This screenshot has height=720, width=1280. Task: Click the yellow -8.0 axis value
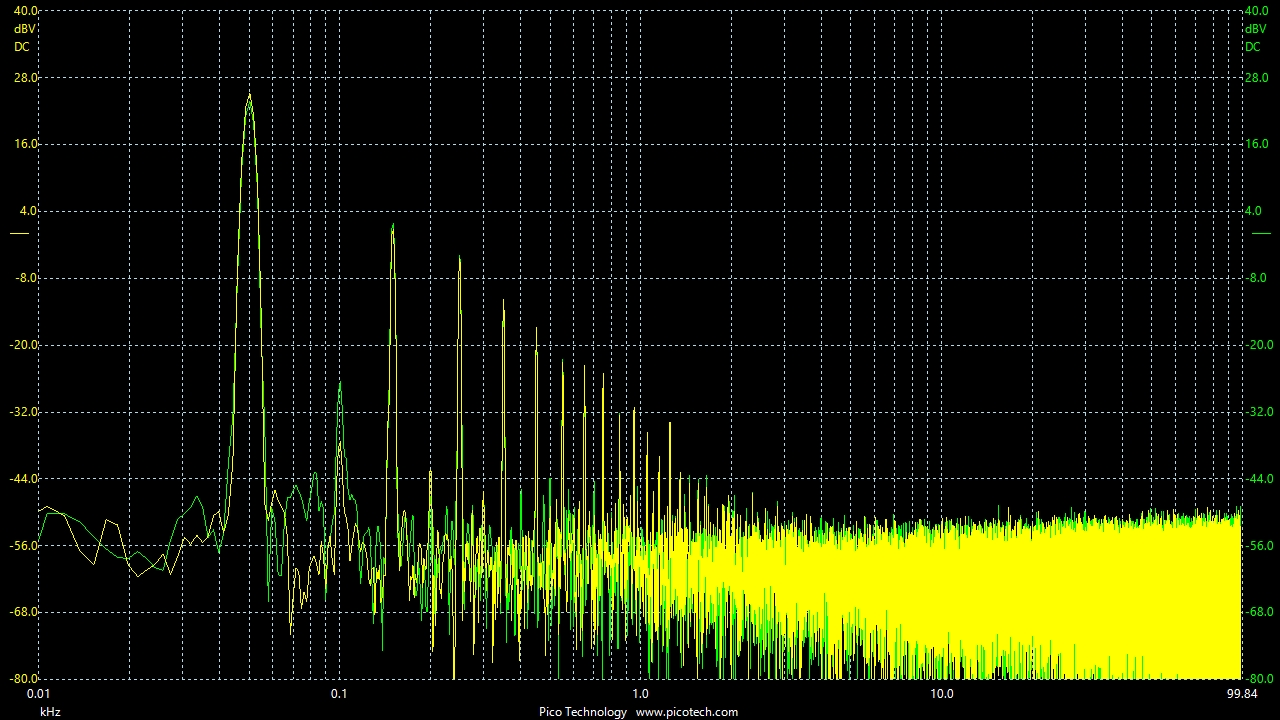(25, 278)
